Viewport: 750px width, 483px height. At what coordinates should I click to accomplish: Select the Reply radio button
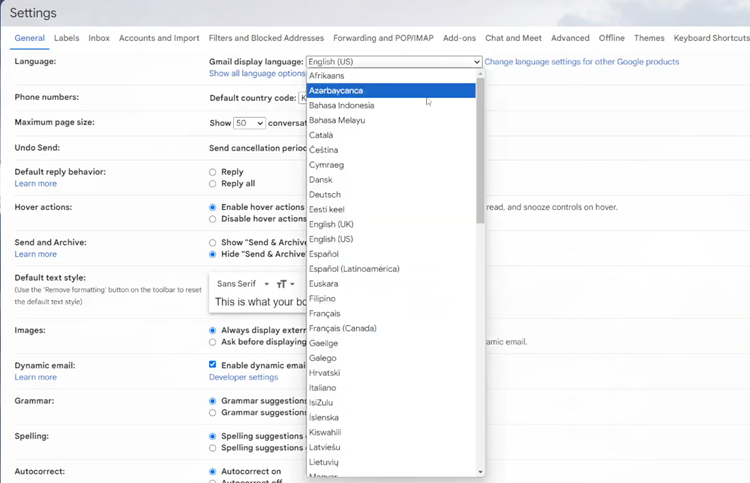[212, 172]
